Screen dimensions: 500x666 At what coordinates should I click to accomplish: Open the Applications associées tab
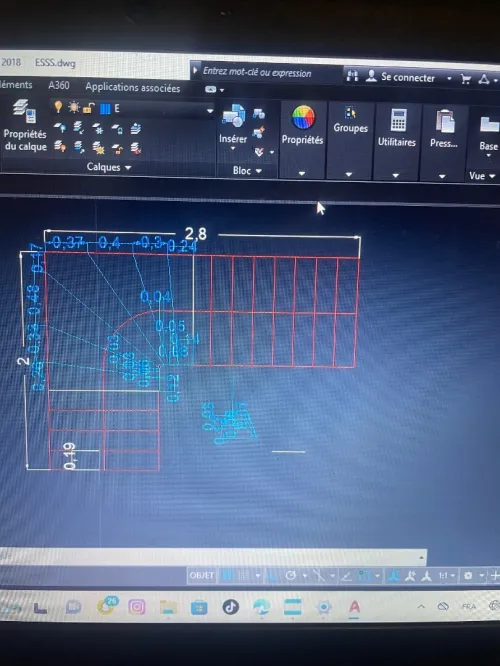pyautogui.click(x=133, y=87)
